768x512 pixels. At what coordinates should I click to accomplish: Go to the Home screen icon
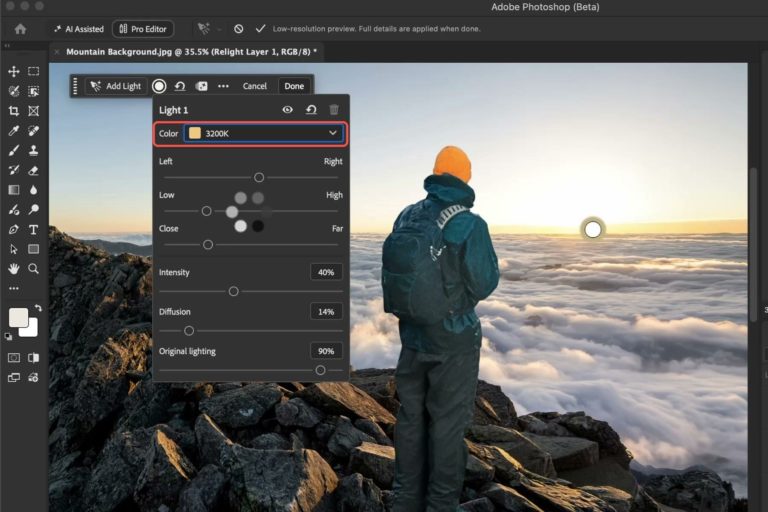(20, 29)
